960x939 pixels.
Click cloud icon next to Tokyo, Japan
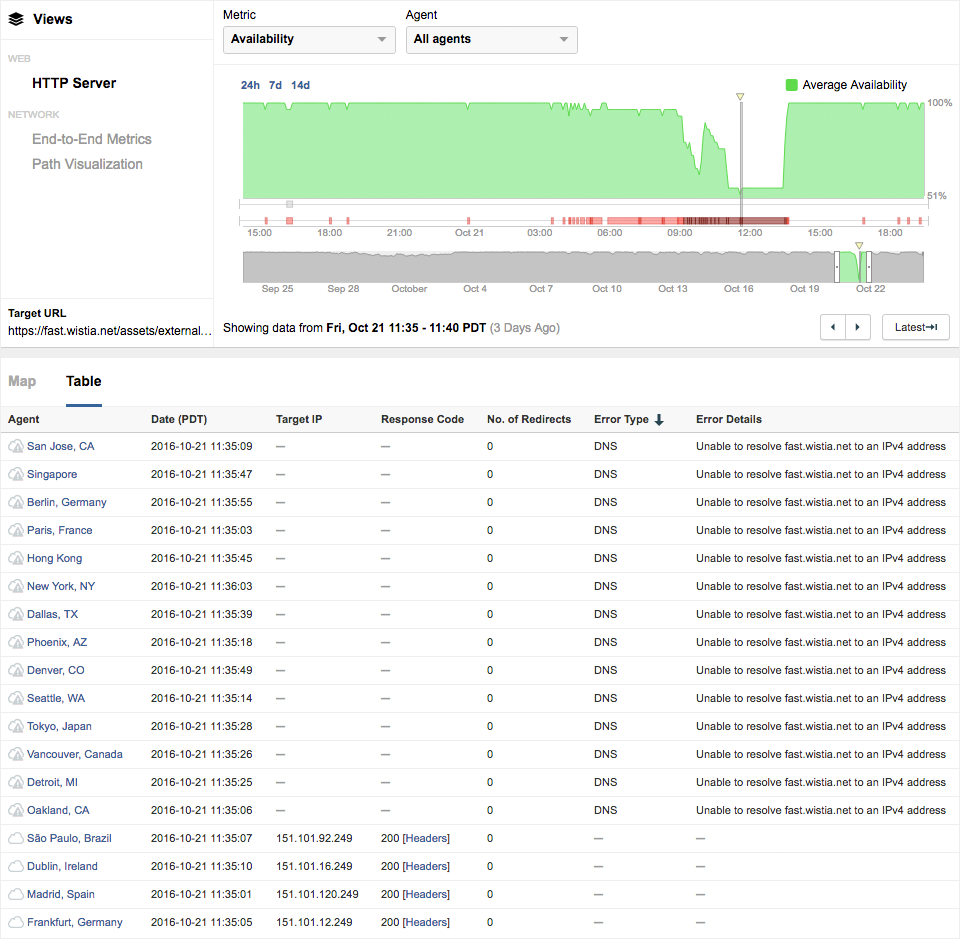point(16,727)
